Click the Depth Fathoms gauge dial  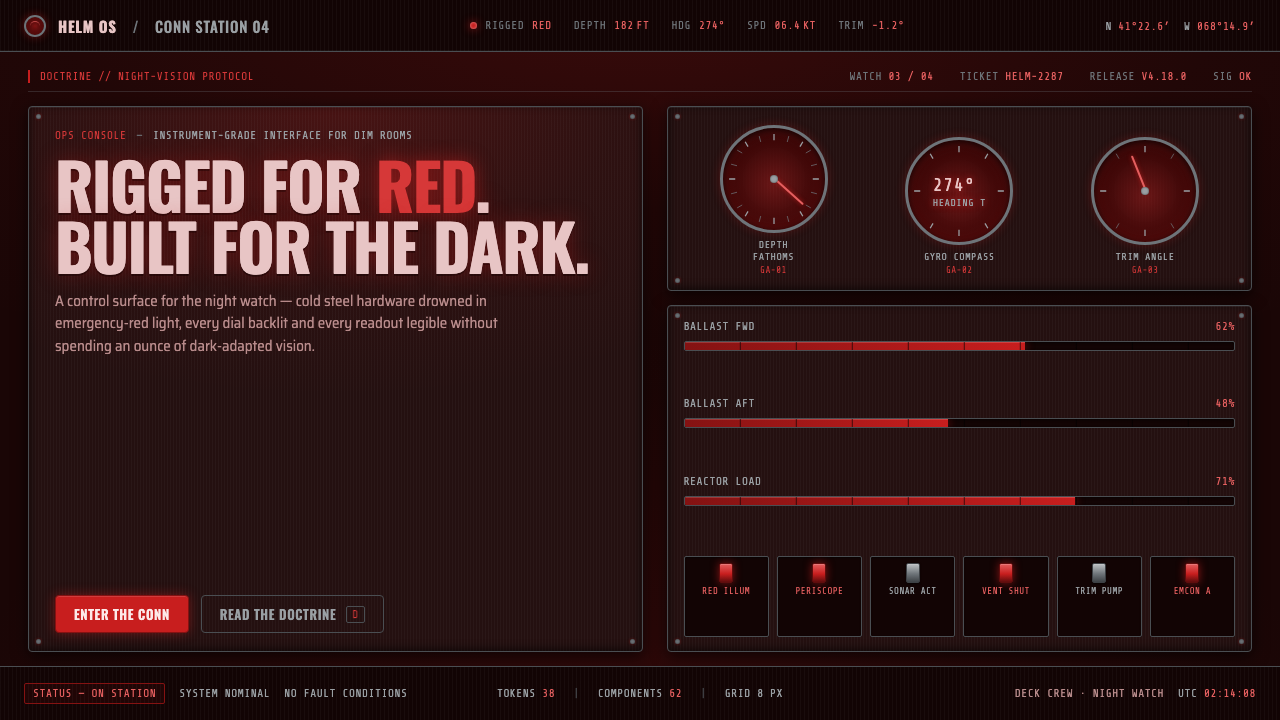[x=774, y=179]
